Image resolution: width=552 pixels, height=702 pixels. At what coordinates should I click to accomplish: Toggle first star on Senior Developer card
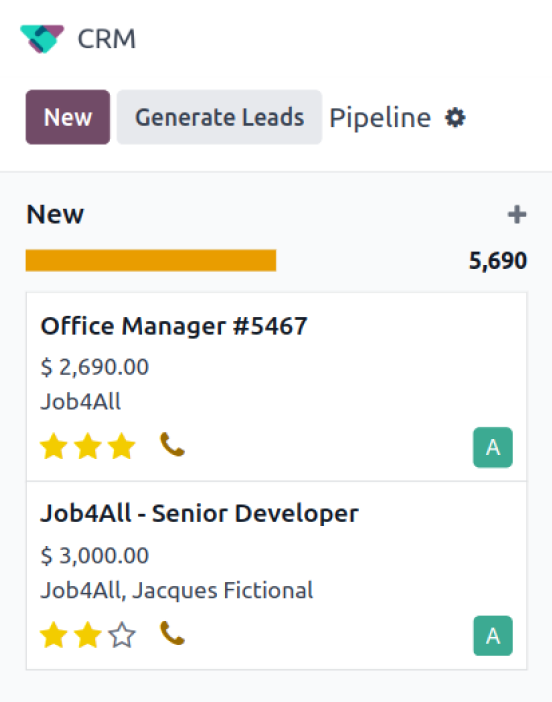pyautogui.click(x=54, y=635)
